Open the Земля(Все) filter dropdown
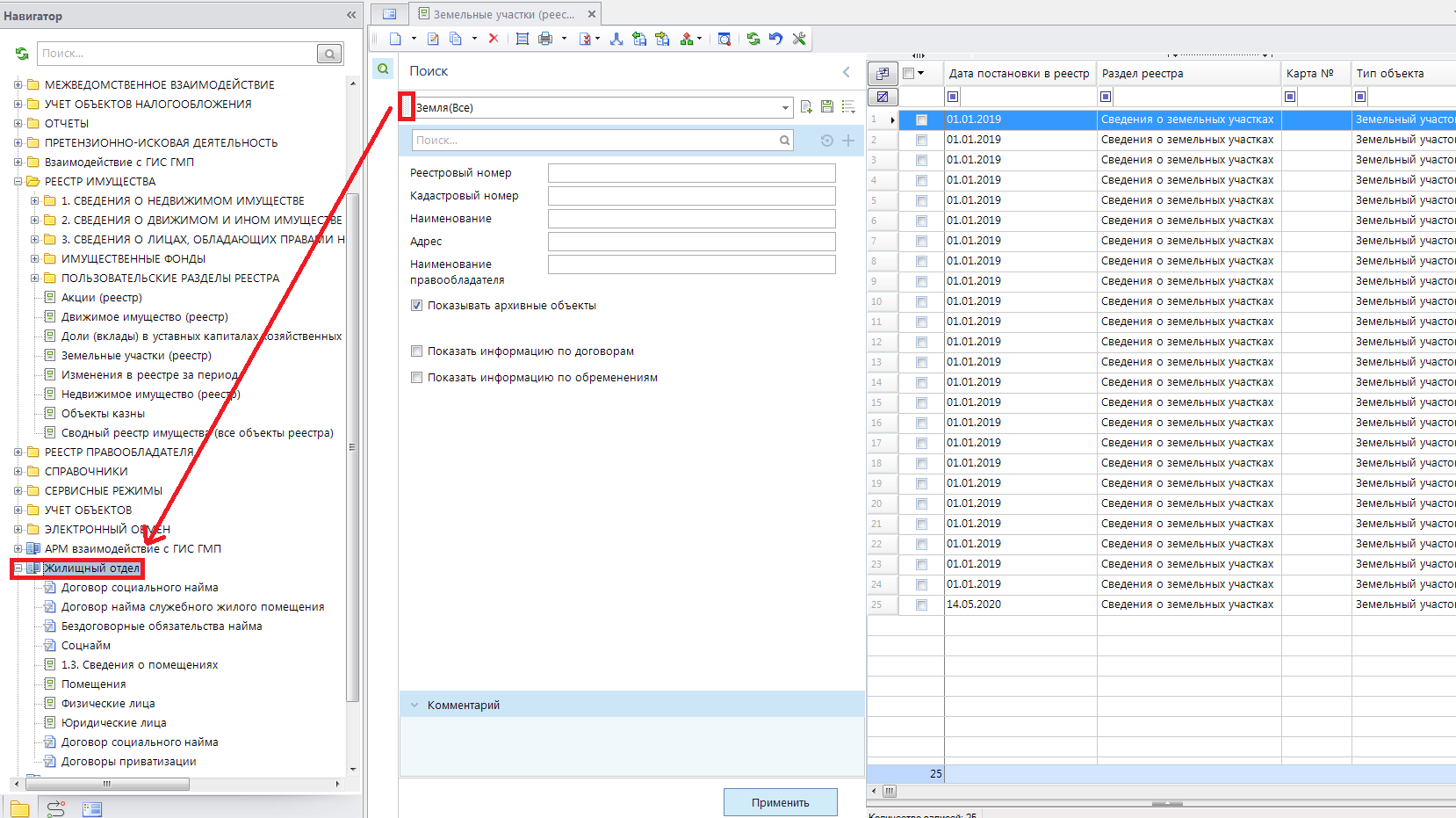 click(x=785, y=108)
